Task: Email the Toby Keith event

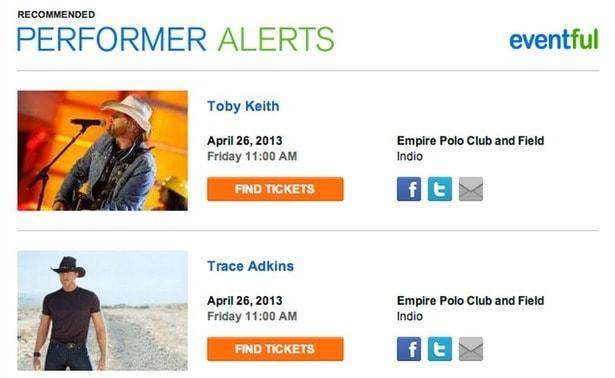Action: 471,189
